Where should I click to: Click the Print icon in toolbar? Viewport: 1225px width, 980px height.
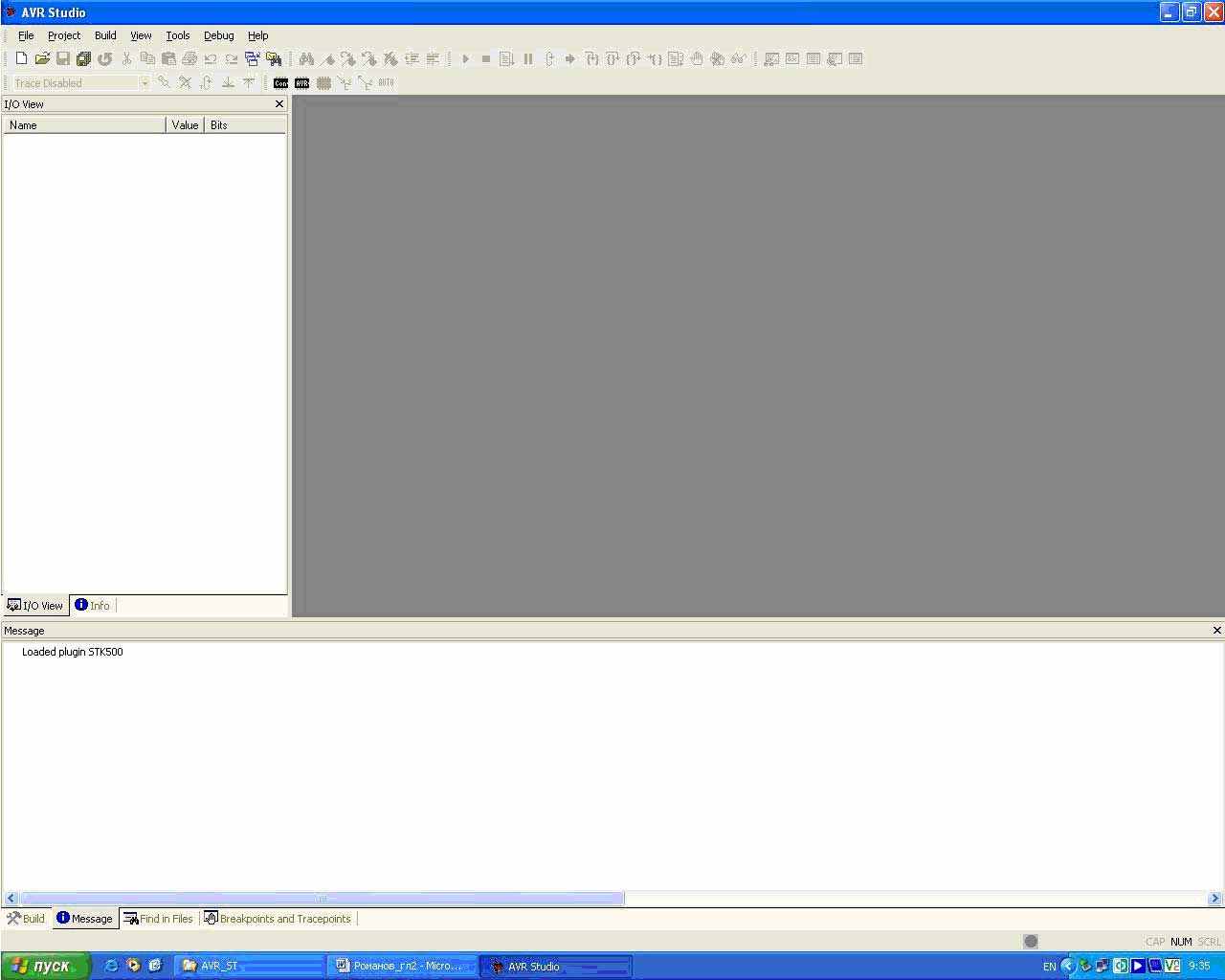189,58
